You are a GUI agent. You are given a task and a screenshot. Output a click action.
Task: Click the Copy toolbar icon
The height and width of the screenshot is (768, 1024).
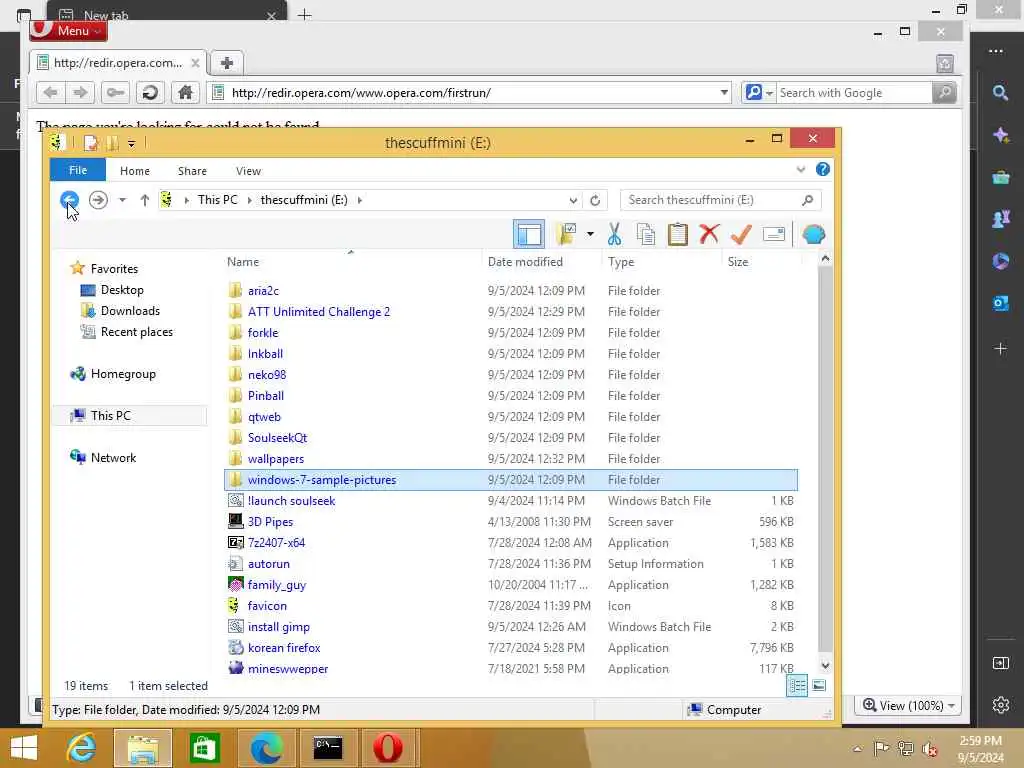(x=646, y=234)
